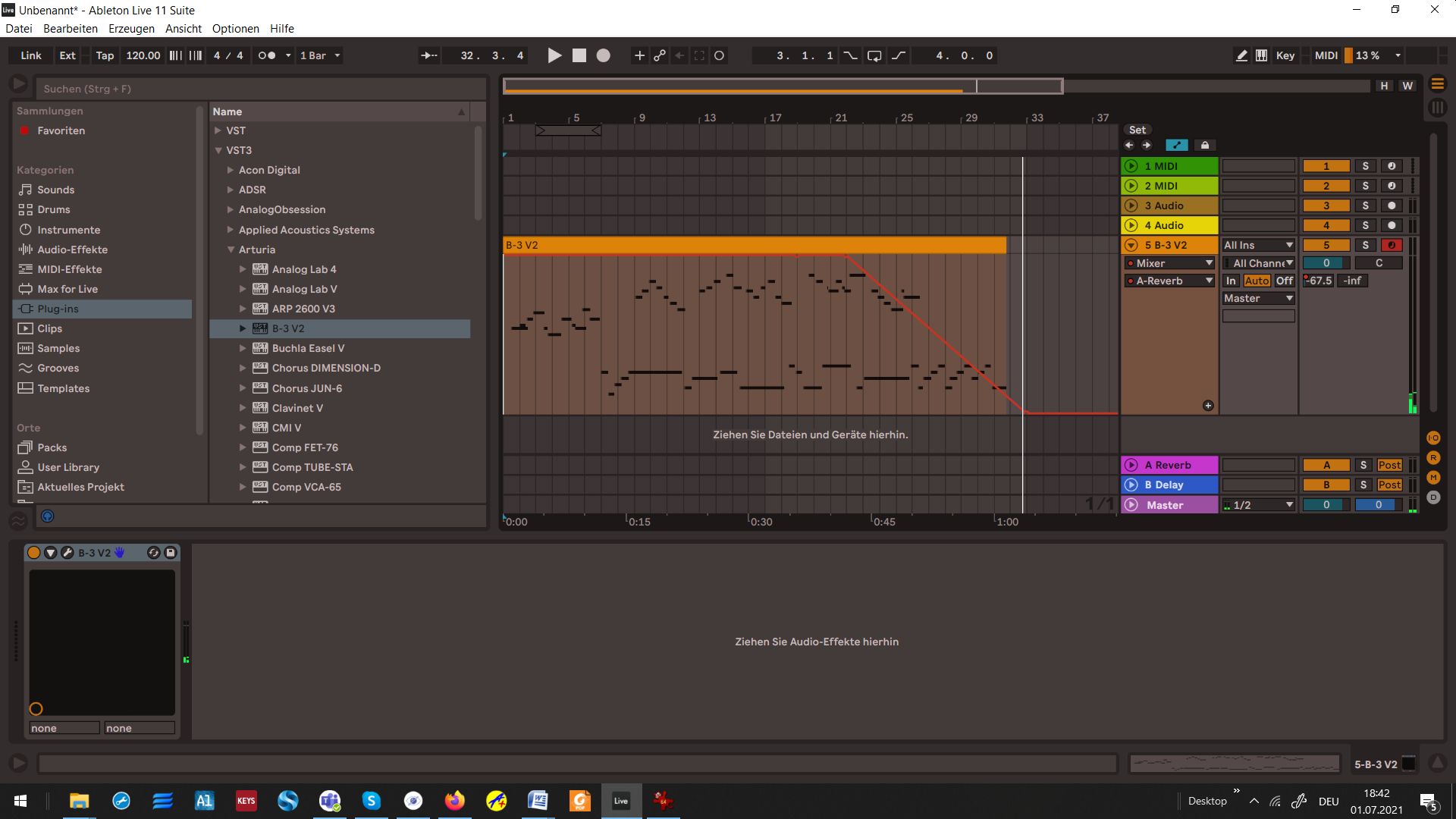
Task: Select Drums category in browser
Action: (54, 209)
